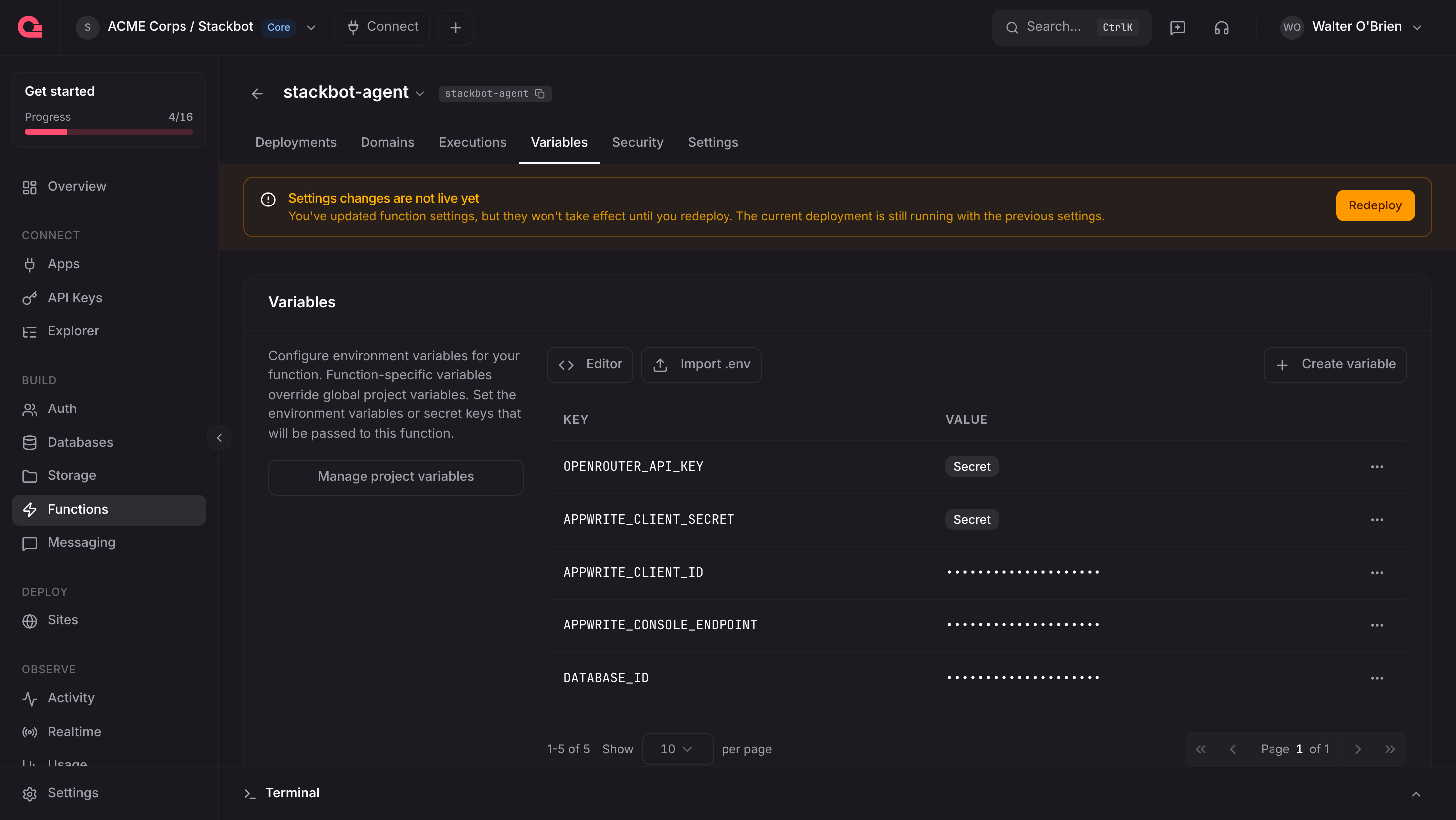
Task: Select Functions in the sidebar
Action: click(109, 510)
